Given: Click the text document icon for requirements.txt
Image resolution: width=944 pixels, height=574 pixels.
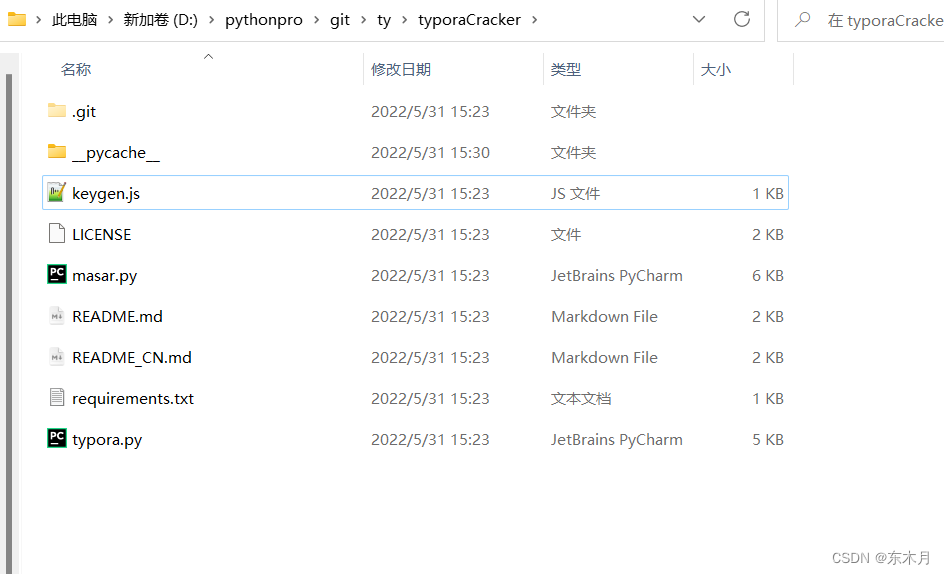Looking at the screenshot, I should (57, 398).
